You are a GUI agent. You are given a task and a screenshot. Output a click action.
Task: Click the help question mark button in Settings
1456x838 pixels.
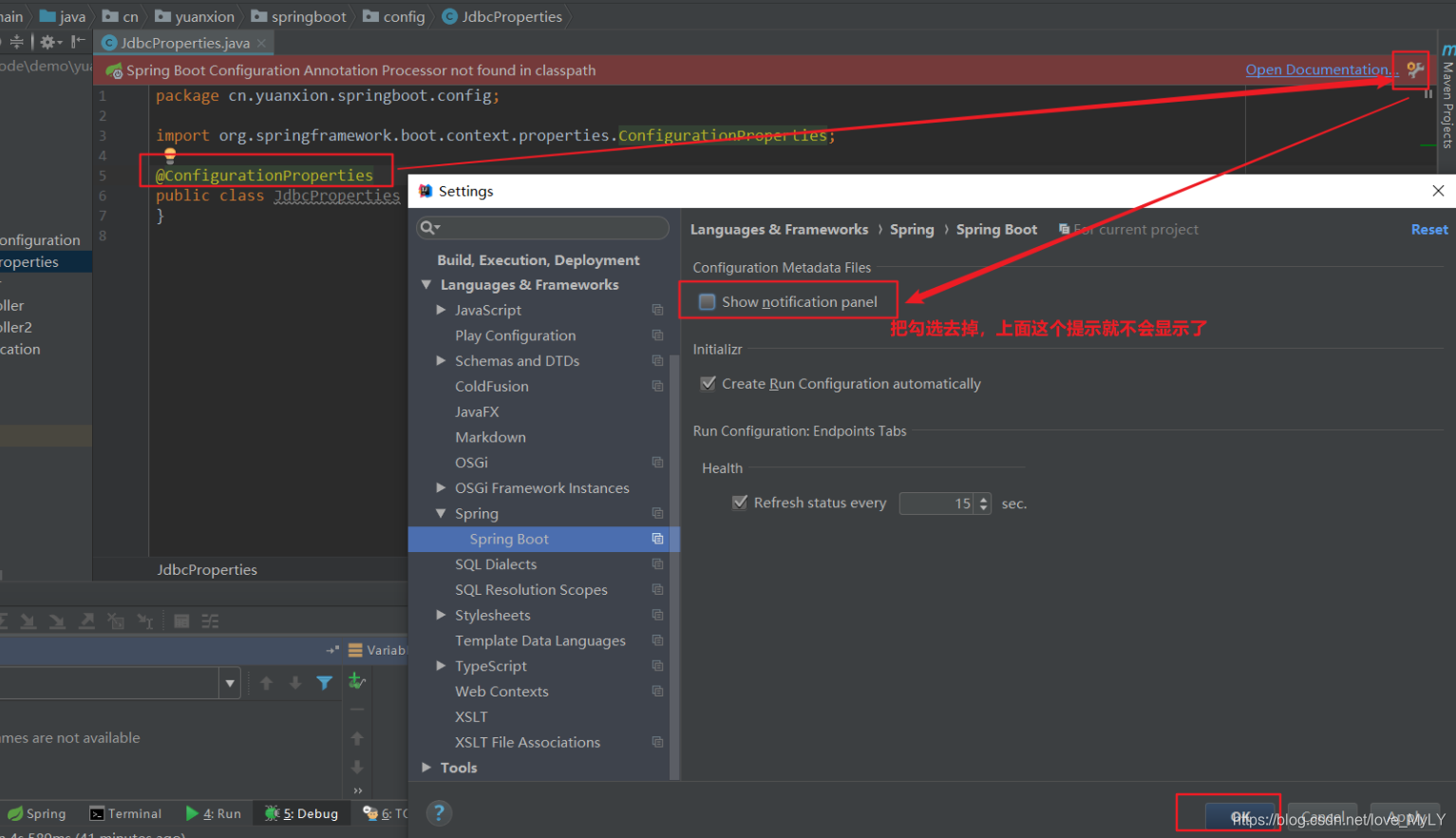click(438, 813)
